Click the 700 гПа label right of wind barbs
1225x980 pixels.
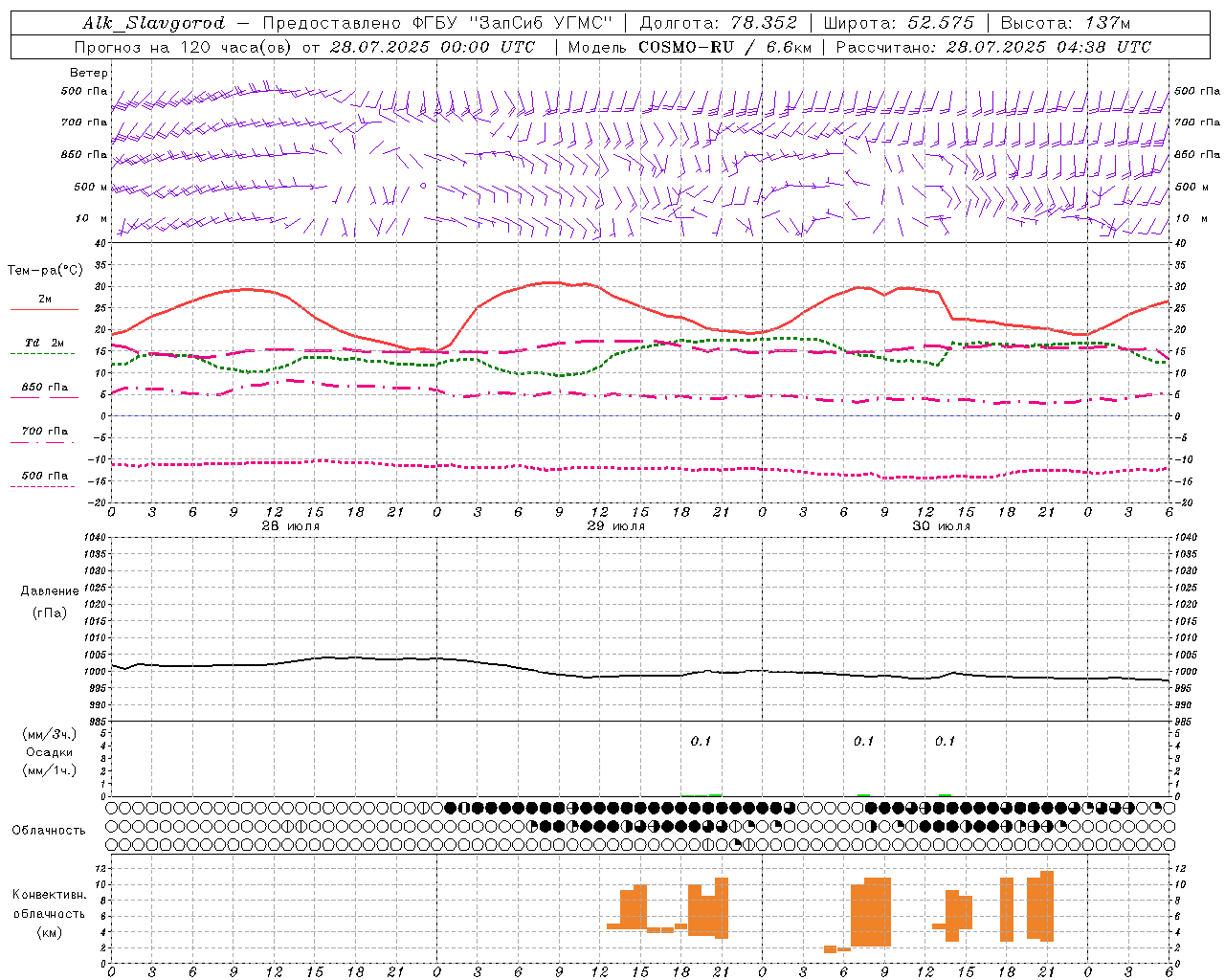(1197, 122)
